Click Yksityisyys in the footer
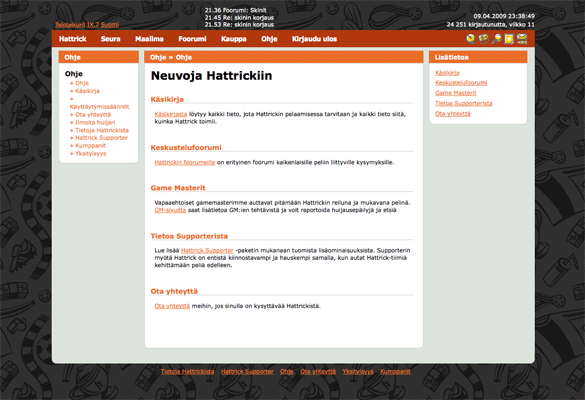The image size is (585, 400). click(358, 372)
